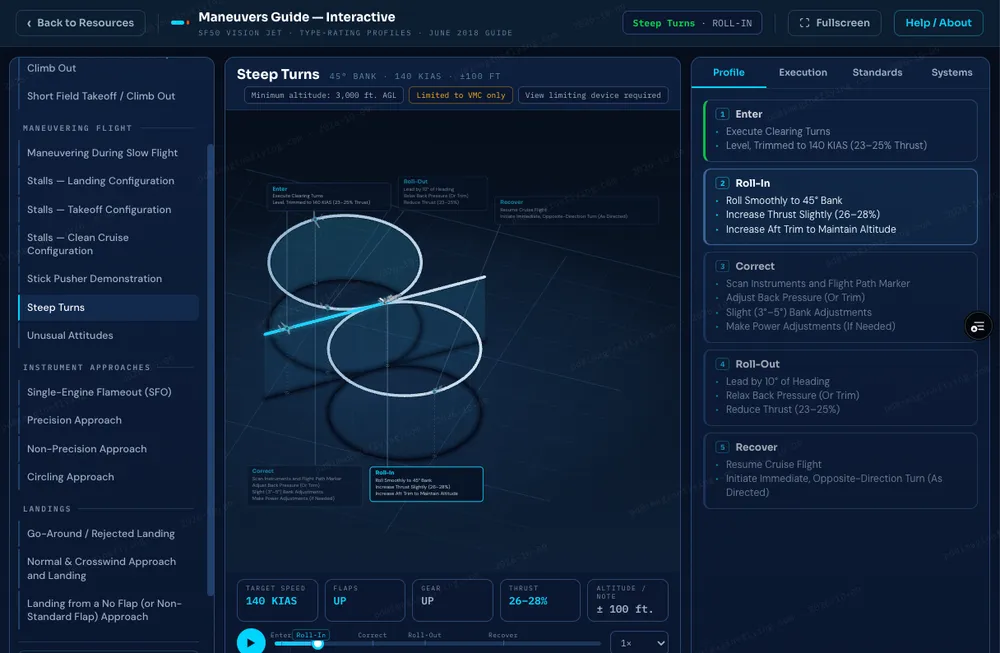Jump to the Recover marker on the timeline
The image size is (1000, 653).
click(503, 635)
